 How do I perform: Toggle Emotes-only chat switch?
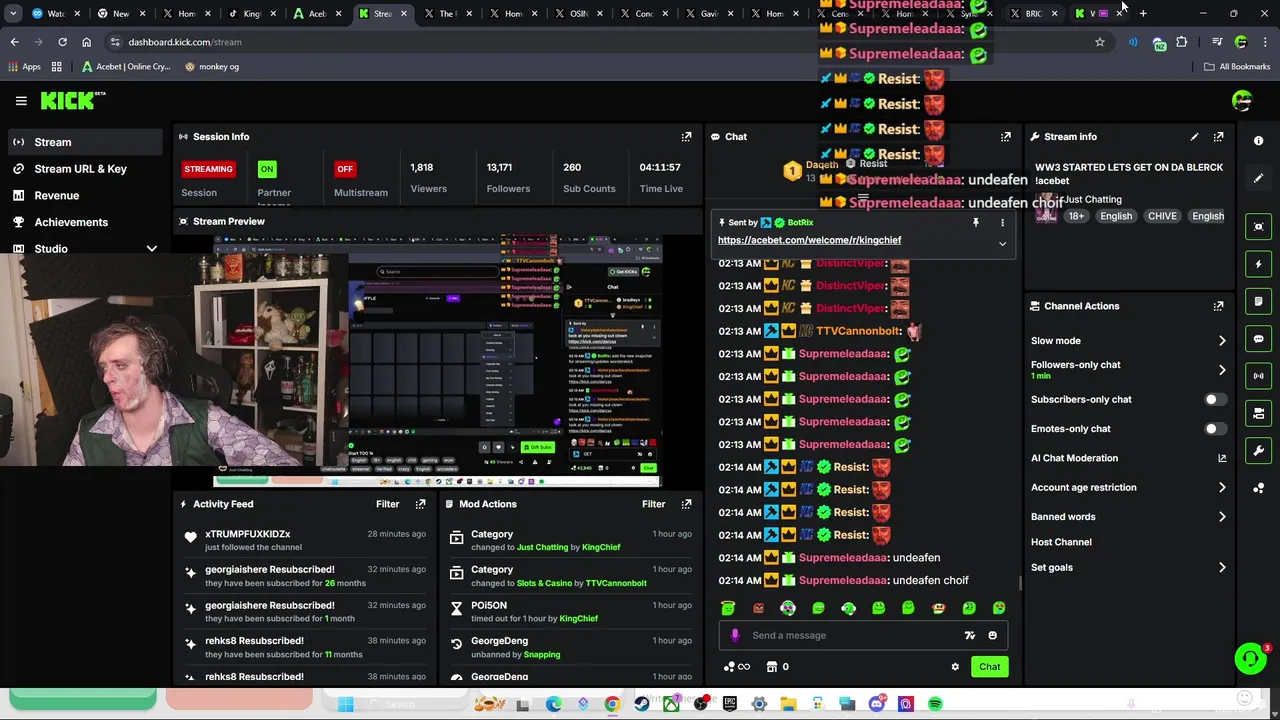(1215, 429)
